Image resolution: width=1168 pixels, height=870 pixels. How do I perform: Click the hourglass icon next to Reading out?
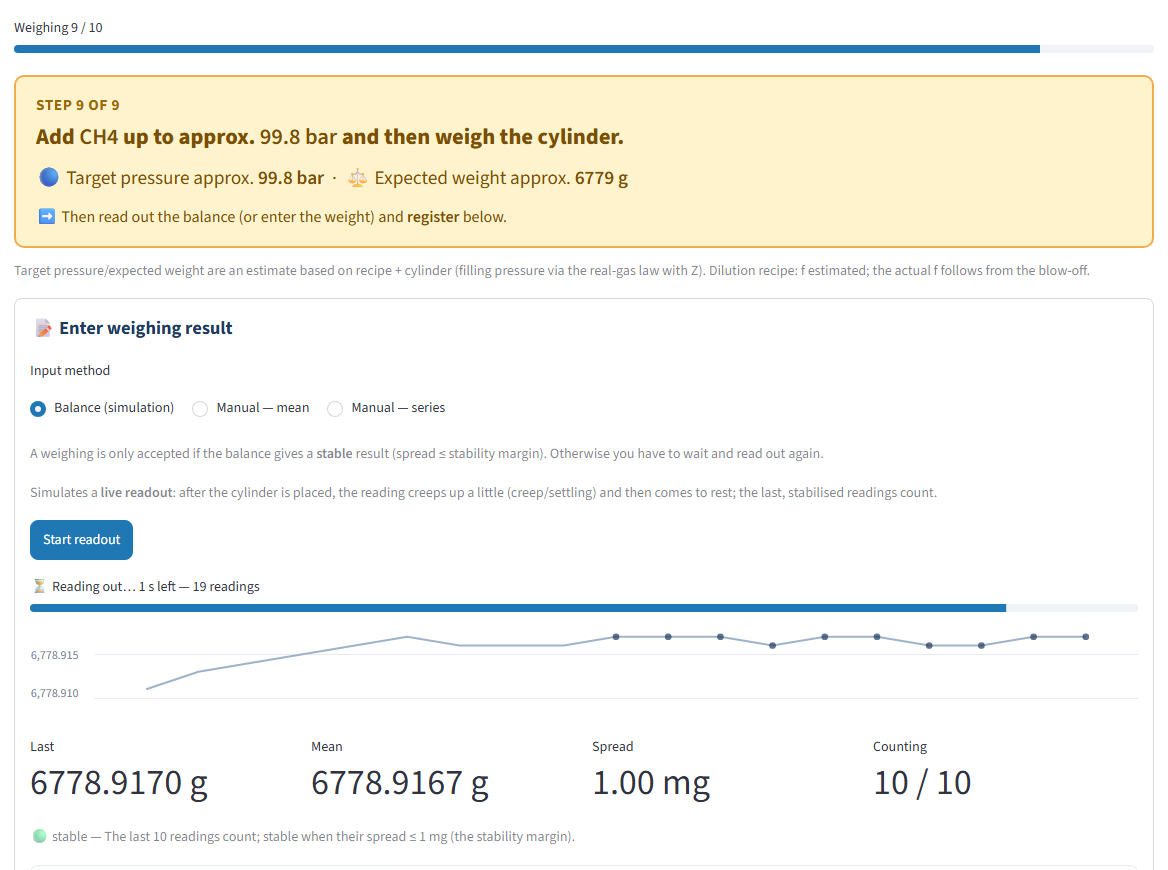coord(39,586)
